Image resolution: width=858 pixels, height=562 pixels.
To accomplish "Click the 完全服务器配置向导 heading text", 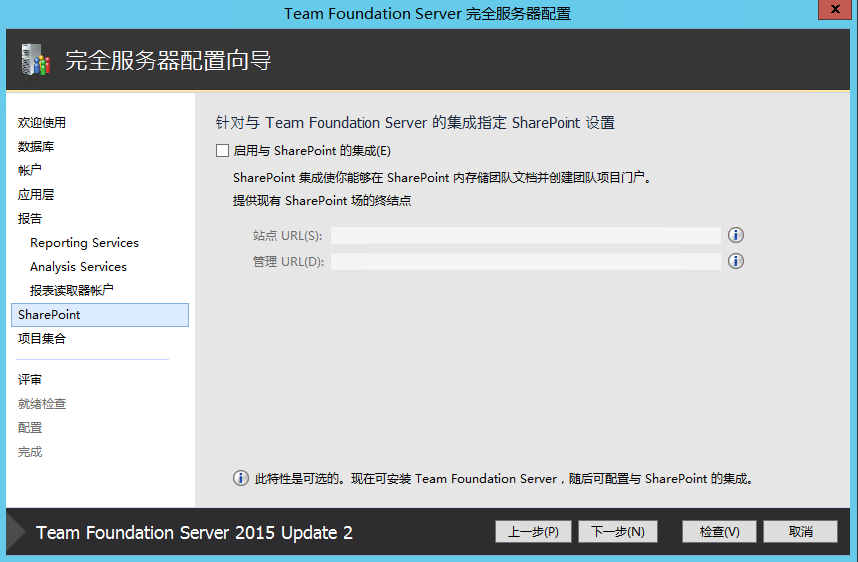I will (168, 60).
